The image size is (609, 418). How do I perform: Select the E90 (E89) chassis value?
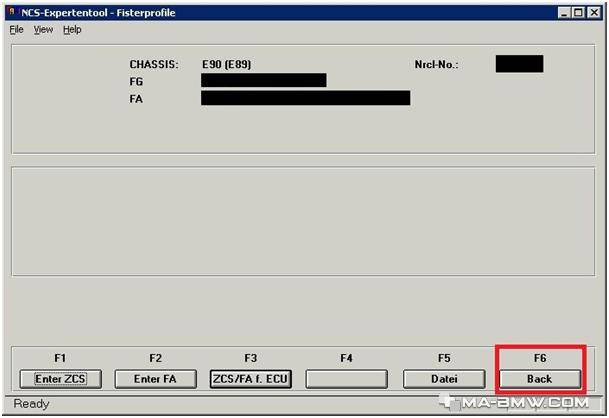pos(226,64)
